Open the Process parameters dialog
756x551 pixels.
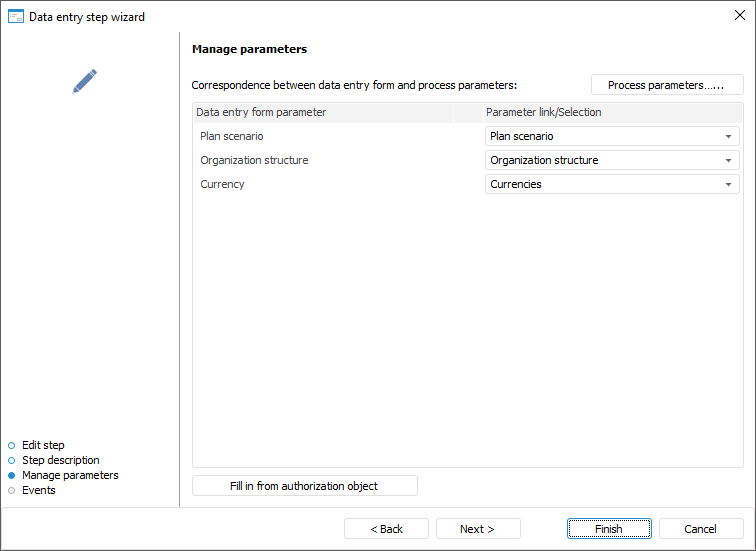coord(667,85)
